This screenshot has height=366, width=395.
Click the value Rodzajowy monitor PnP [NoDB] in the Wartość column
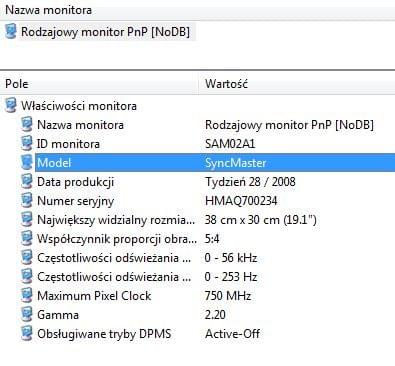289,125
